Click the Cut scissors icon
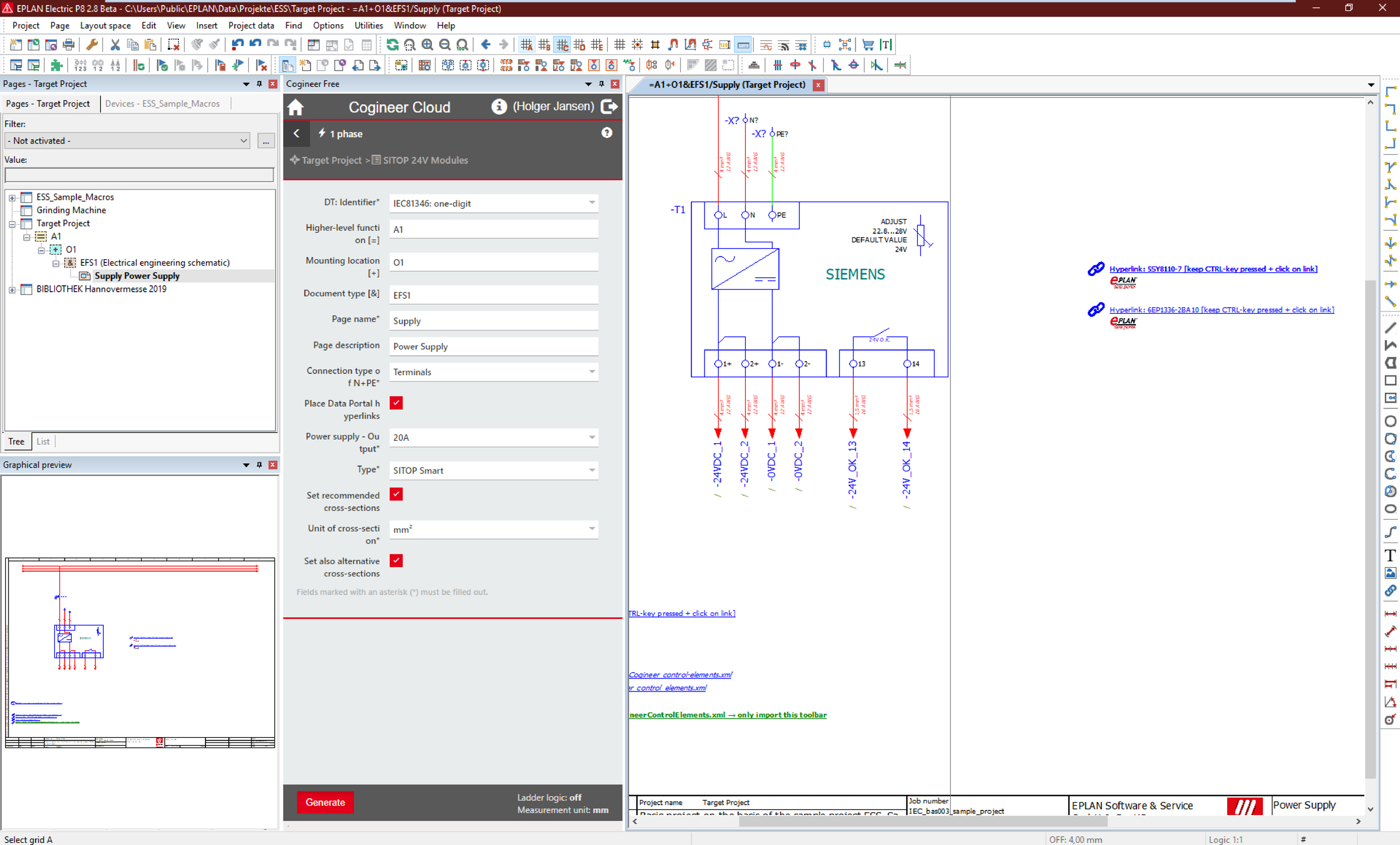1400x845 pixels. [115, 45]
